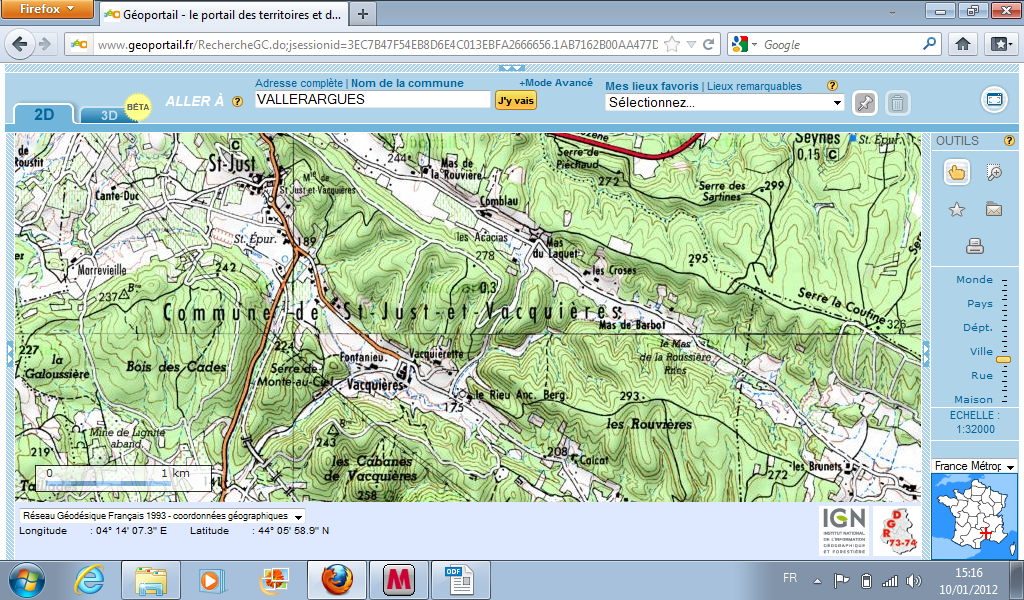1024x600 pixels.
Task: Click the VALLERARGUES search field
Action: (x=372, y=99)
